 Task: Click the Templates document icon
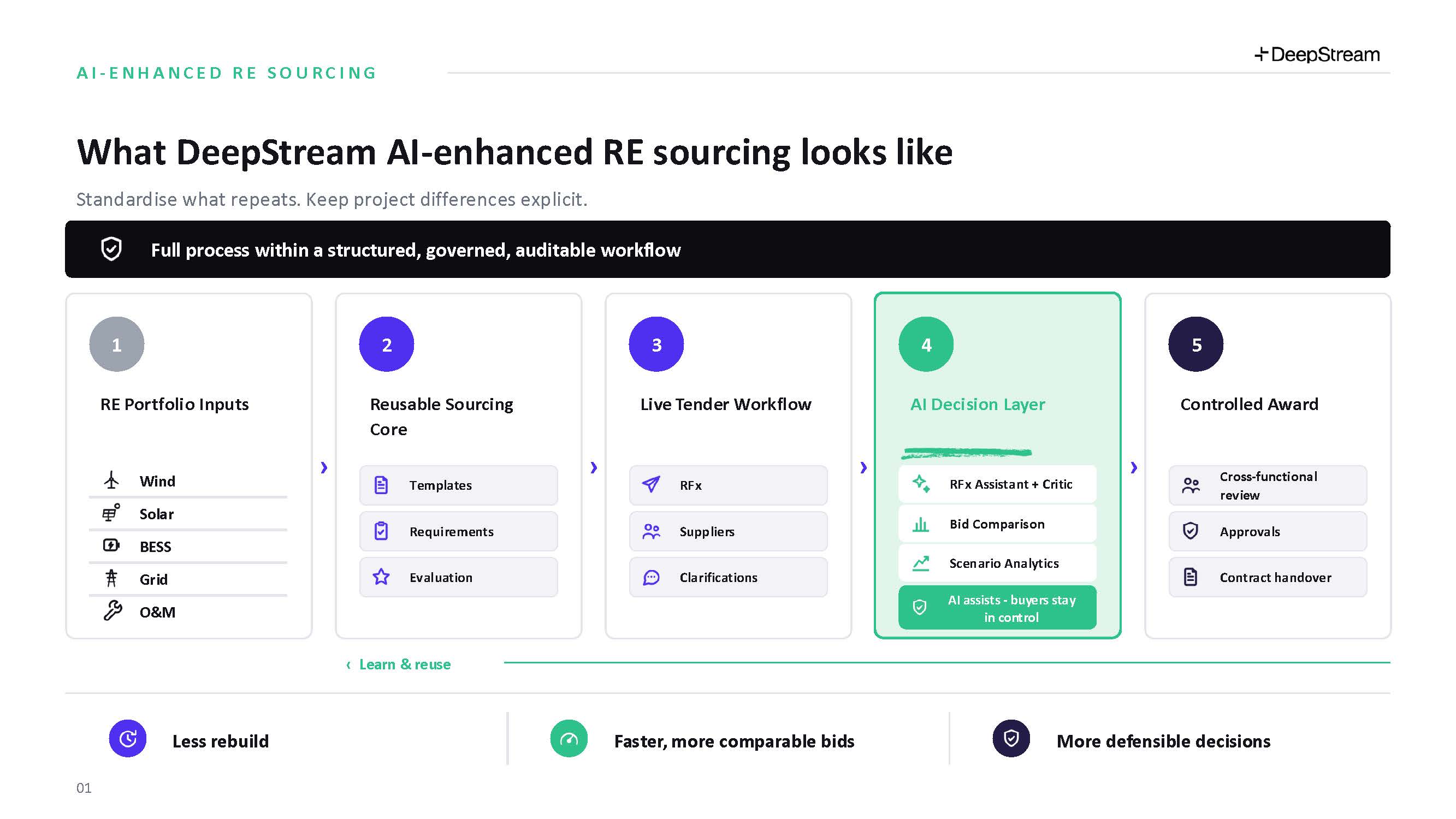[381, 485]
